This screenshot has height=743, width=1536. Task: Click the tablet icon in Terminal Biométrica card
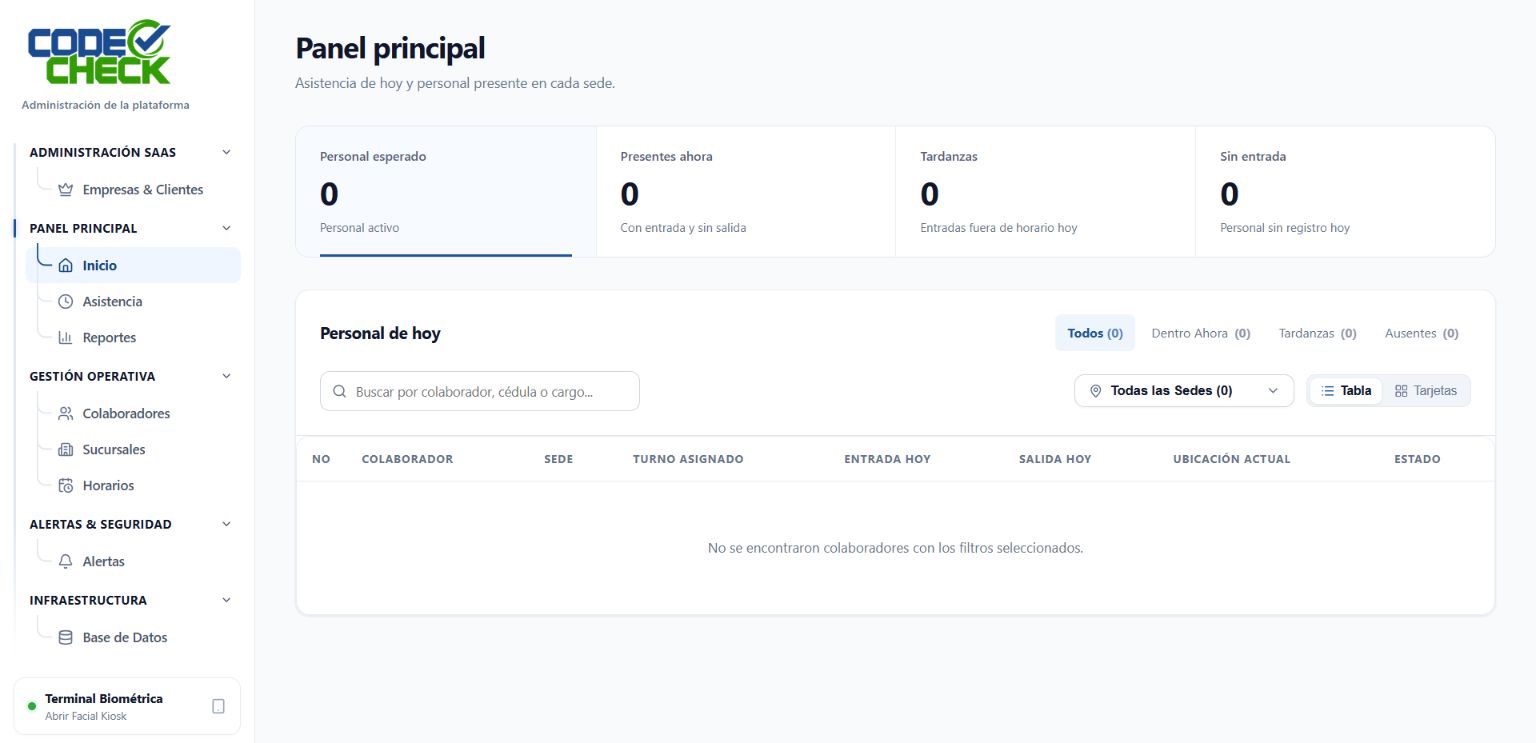tap(218, 706)
